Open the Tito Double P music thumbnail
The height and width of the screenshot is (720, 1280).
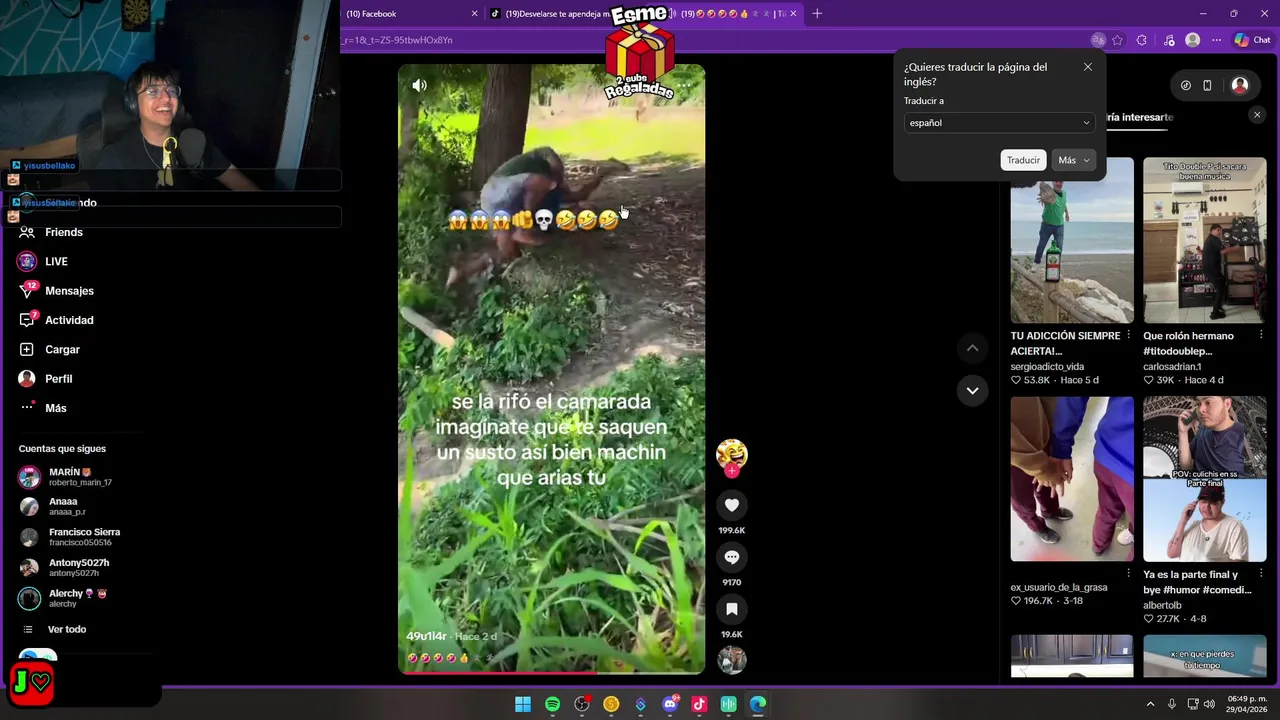pyautogui.click(x=1205, y=240)
